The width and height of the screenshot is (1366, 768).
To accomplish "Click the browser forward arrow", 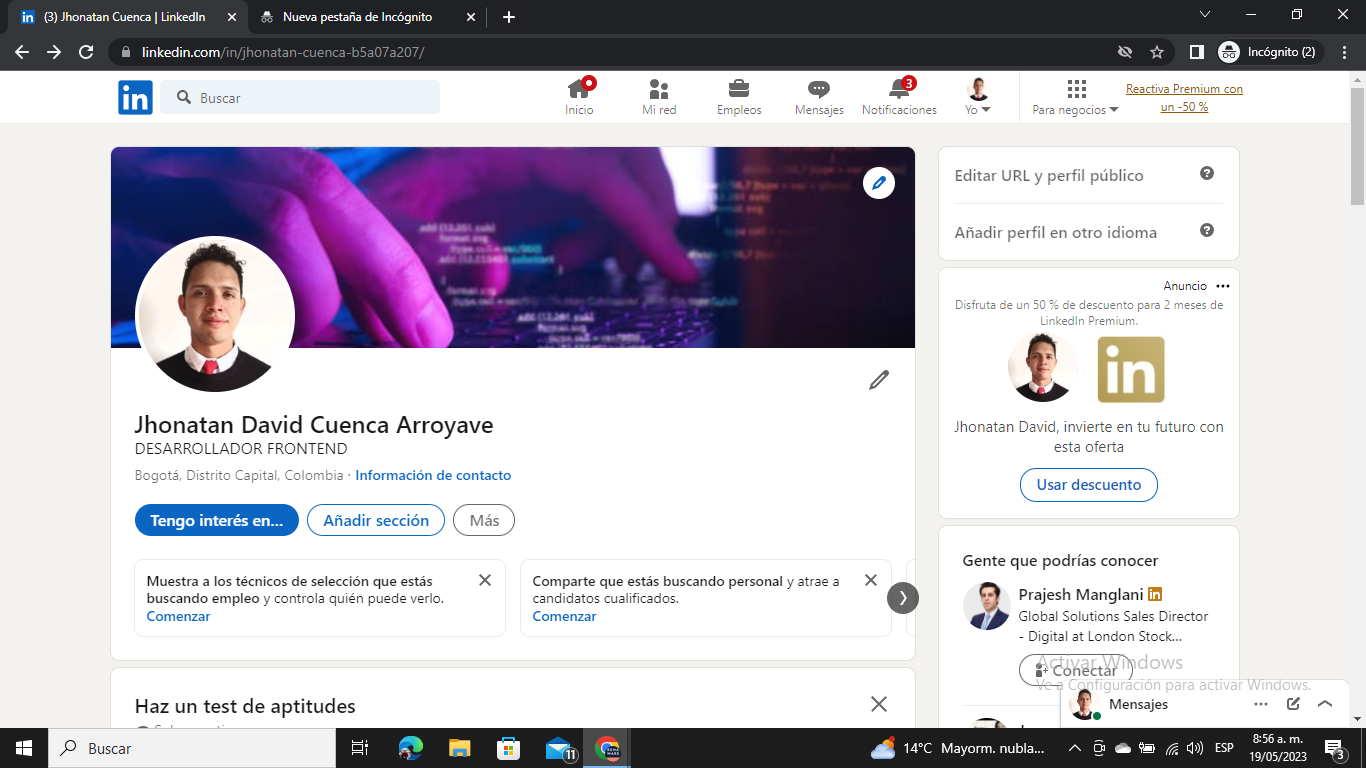I will (x=54, y=52).
